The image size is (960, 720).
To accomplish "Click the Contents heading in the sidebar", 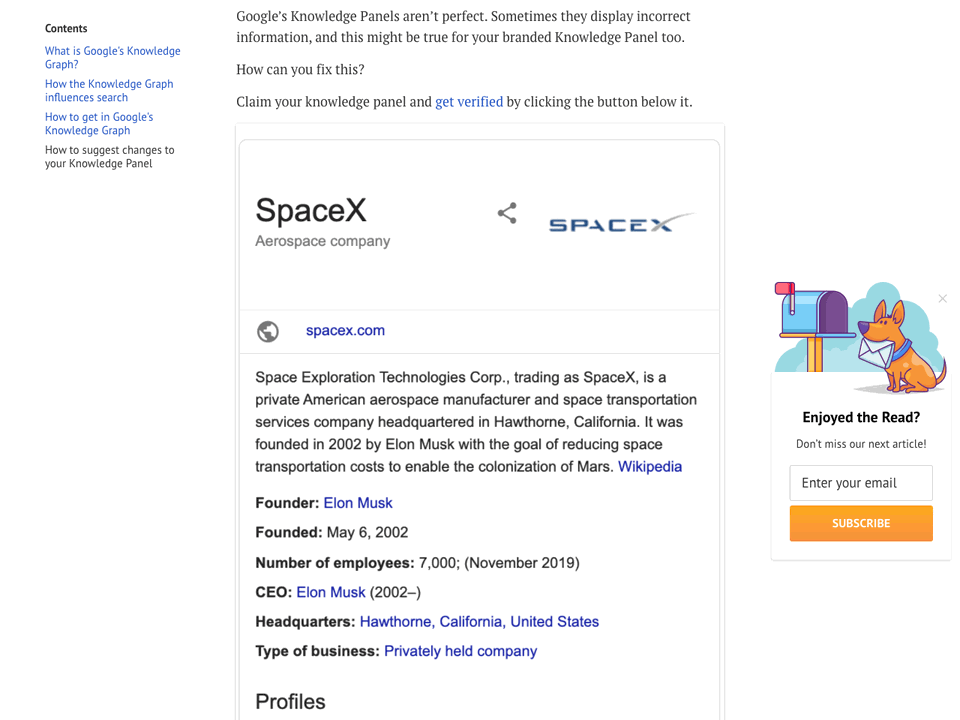I will pos(65,28).
